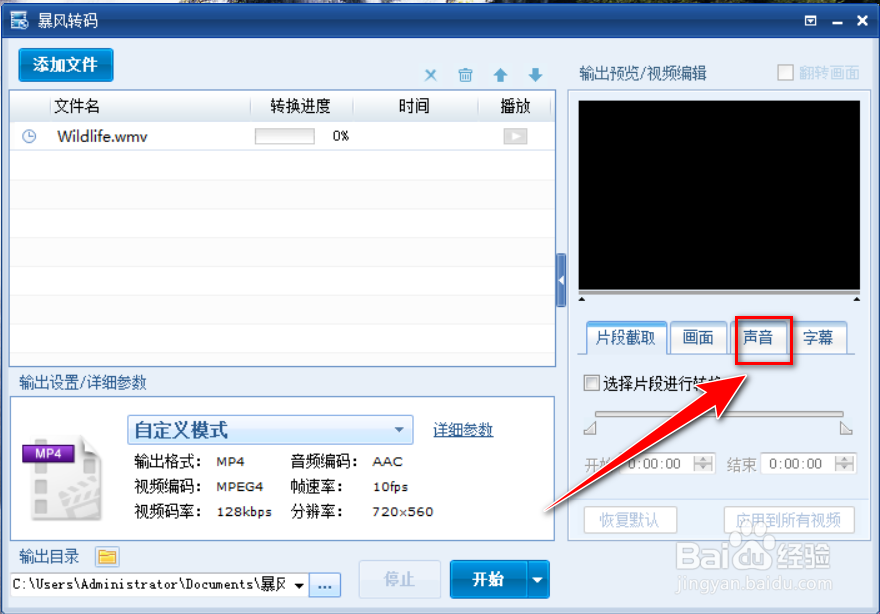This screenshot has height=614, width=880.
Task: Browse output directory with ... button
Action: click(325, 585)
